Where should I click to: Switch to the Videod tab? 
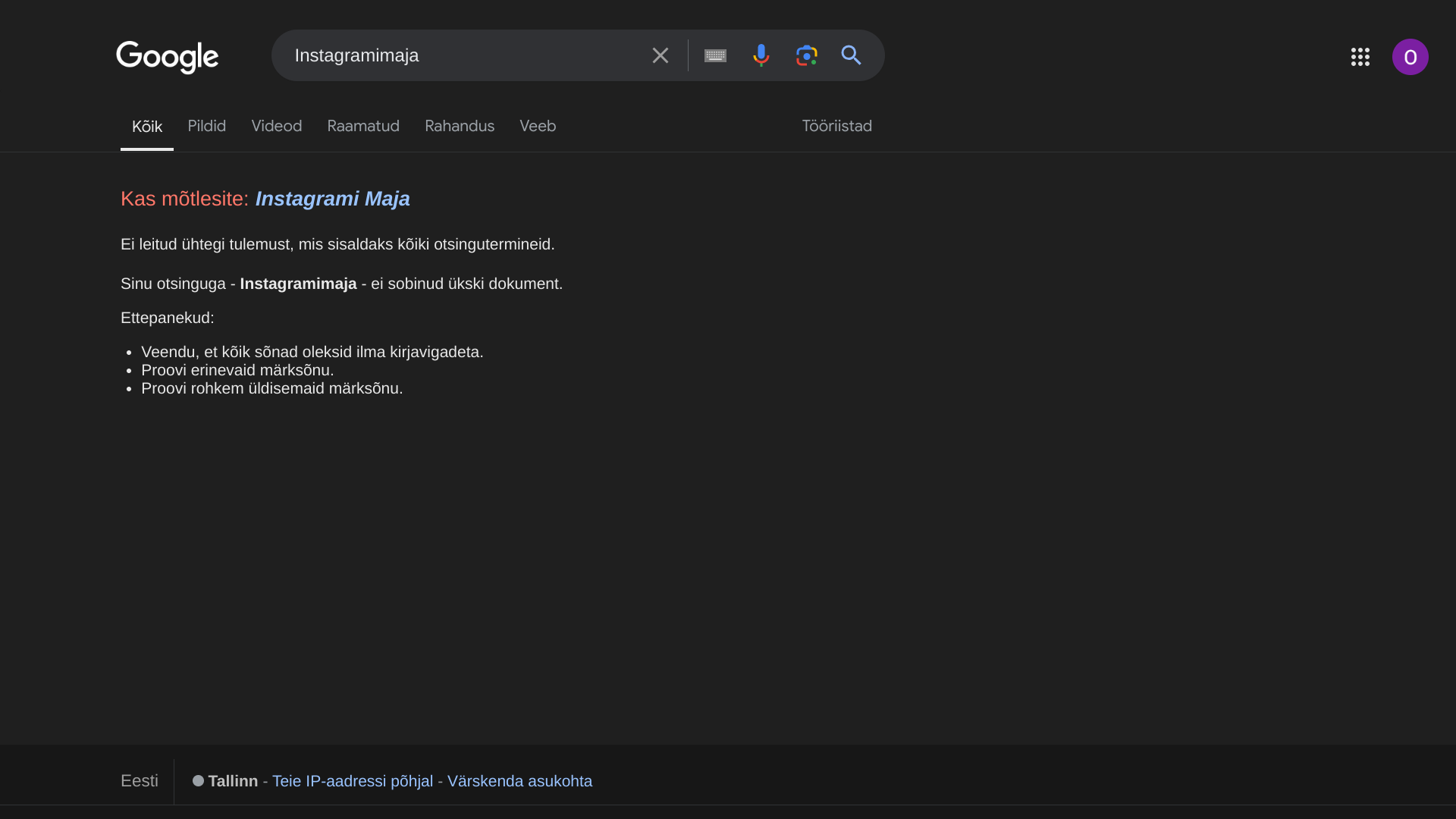coord(276,126)
